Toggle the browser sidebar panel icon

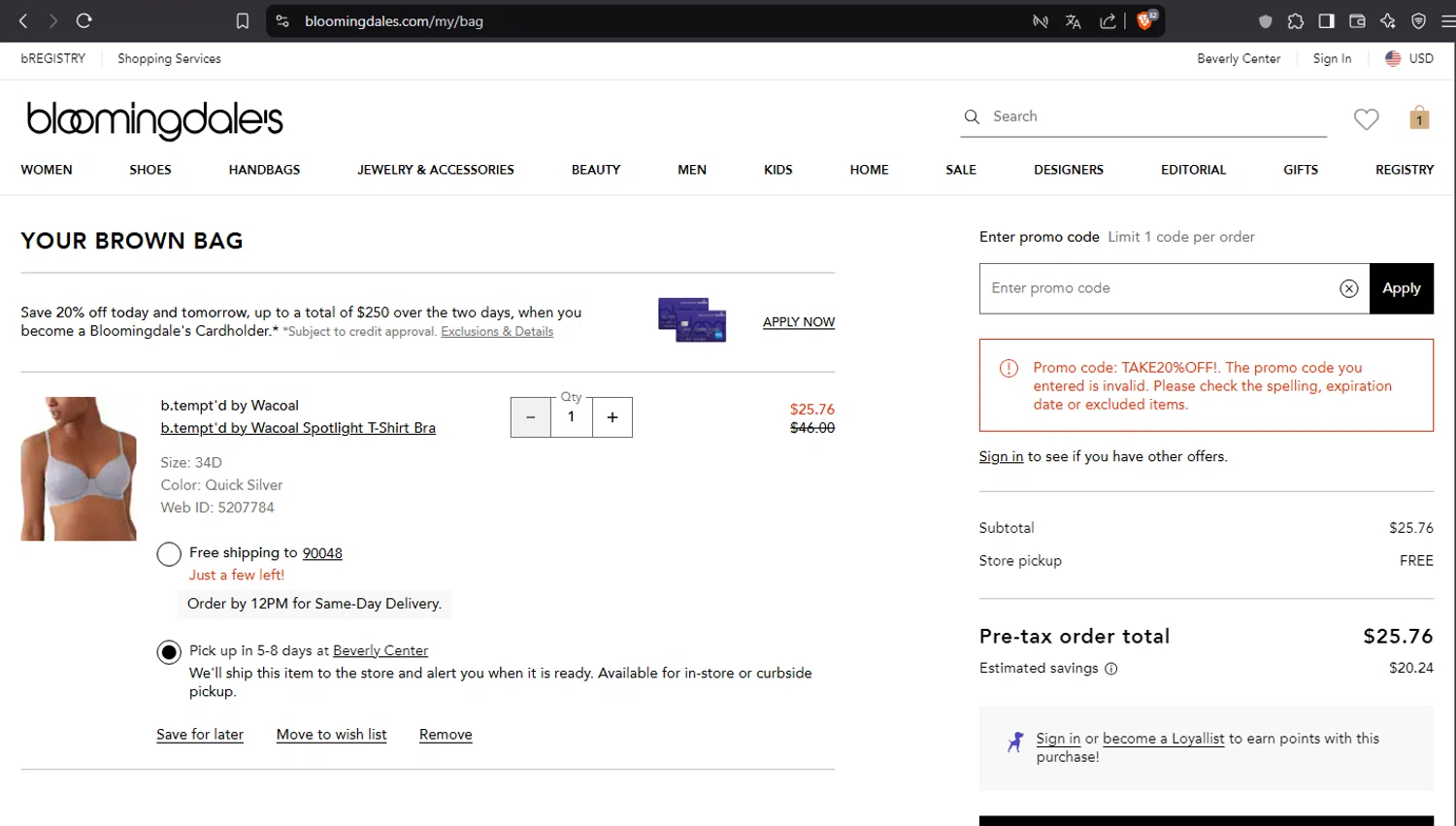pos(1326,20)
